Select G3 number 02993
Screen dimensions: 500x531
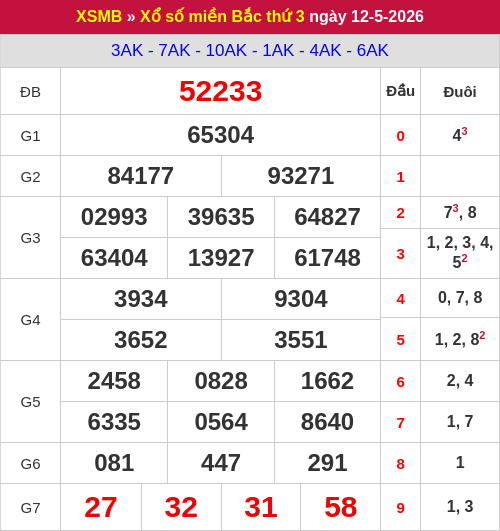pyautogui.click(x=114, y=217)
